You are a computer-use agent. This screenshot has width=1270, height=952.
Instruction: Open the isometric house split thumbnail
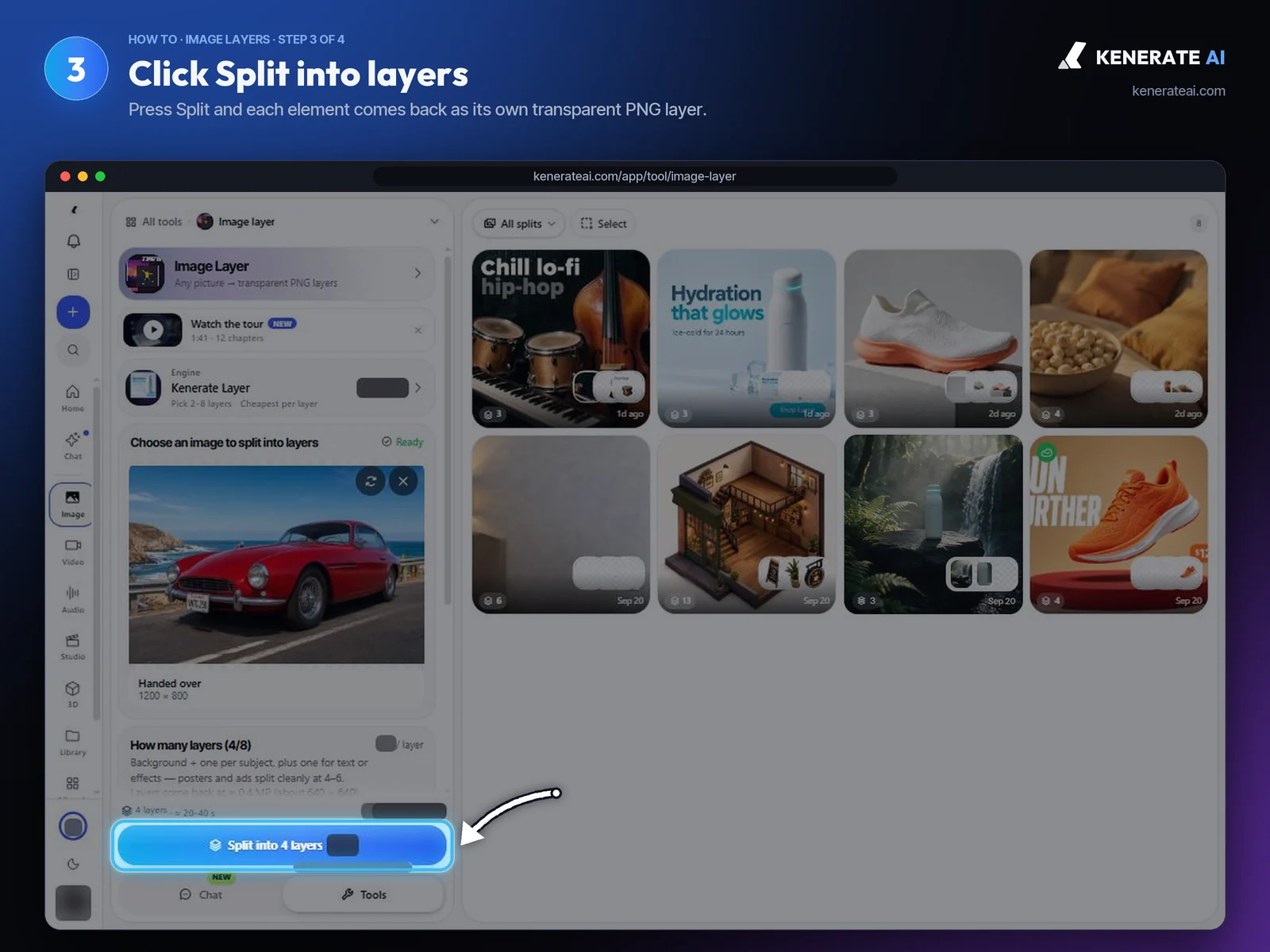pyautogui.click(x=747, y=524)
